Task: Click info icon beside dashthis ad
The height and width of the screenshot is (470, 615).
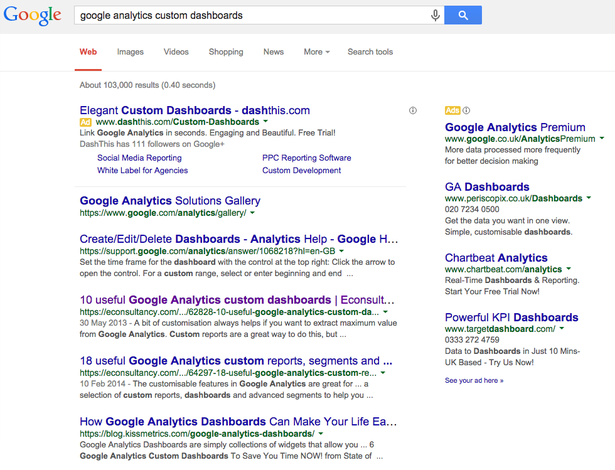Action: [413, 111]
